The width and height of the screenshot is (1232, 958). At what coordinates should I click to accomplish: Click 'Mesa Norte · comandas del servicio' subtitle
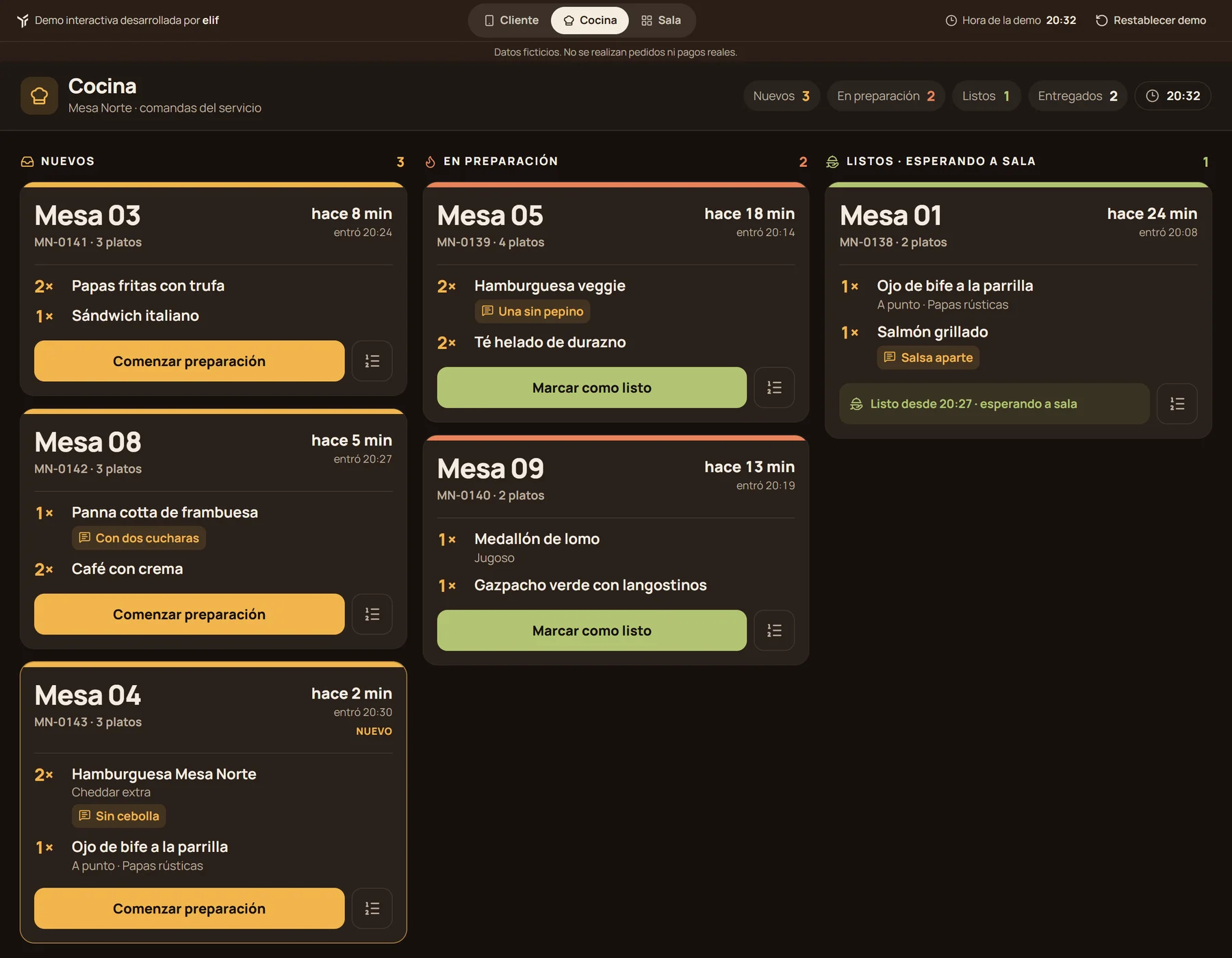pyautogui.click(x=165, y=108)
